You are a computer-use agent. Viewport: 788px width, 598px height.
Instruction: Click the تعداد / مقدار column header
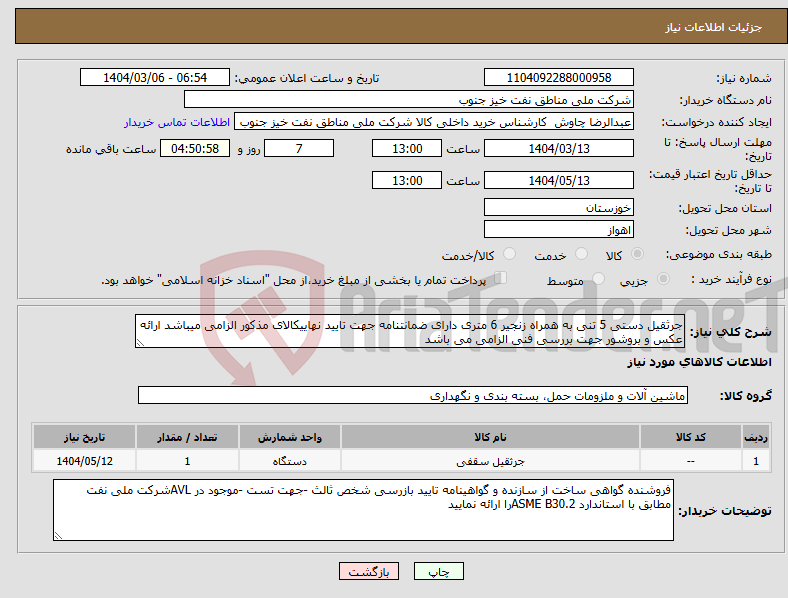[187, 437]
